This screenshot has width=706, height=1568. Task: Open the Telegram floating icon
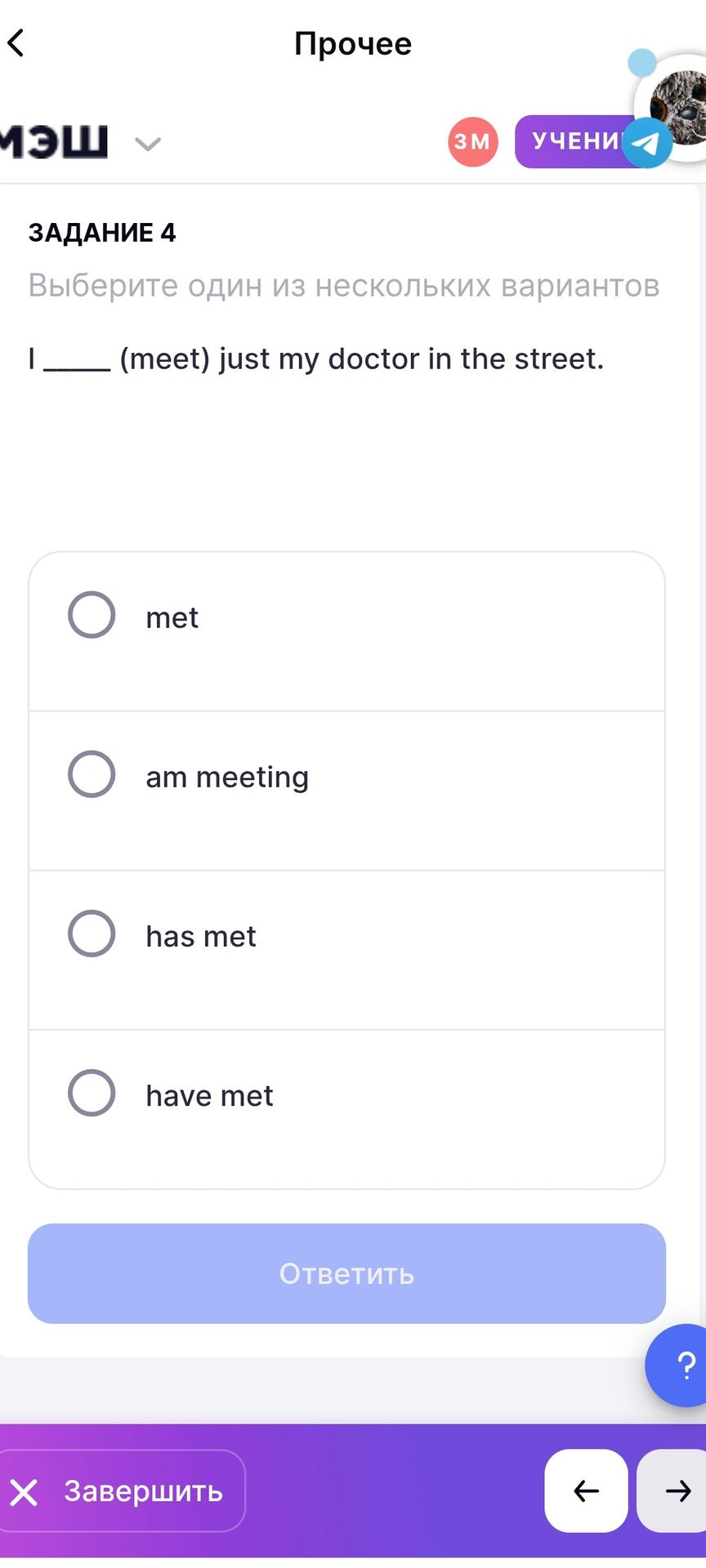click(x=647, y=143)
